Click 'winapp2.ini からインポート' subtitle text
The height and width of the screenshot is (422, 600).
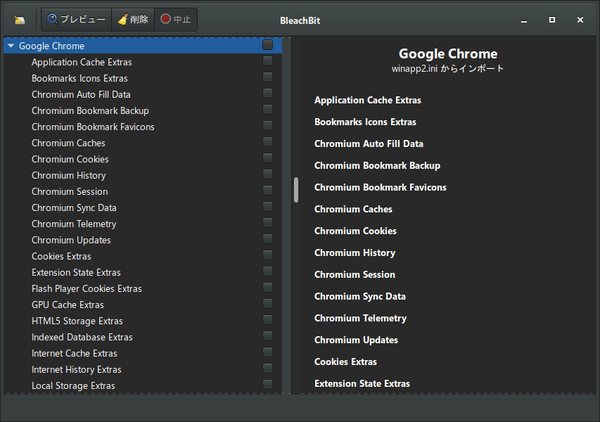[x=448, y=69]
